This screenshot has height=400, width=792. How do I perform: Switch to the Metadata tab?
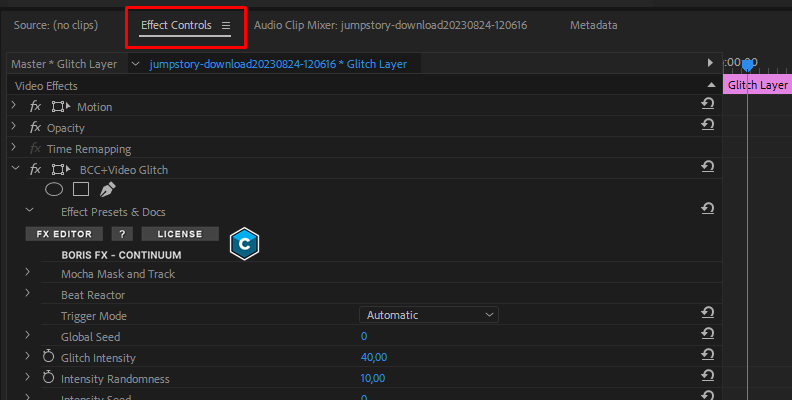pos(593,25)
